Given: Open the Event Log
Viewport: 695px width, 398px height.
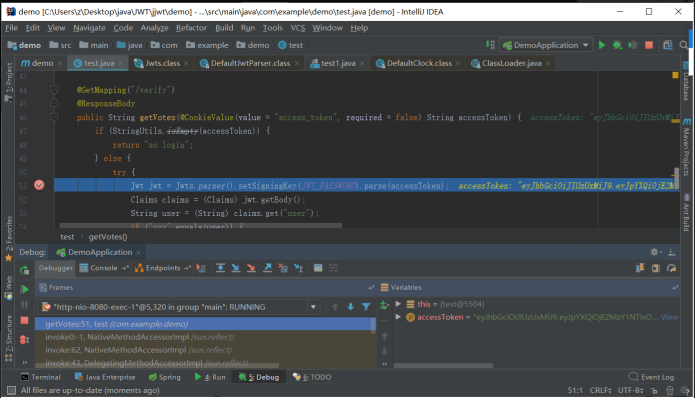Looking at the screenshot, I should point(652,377).
